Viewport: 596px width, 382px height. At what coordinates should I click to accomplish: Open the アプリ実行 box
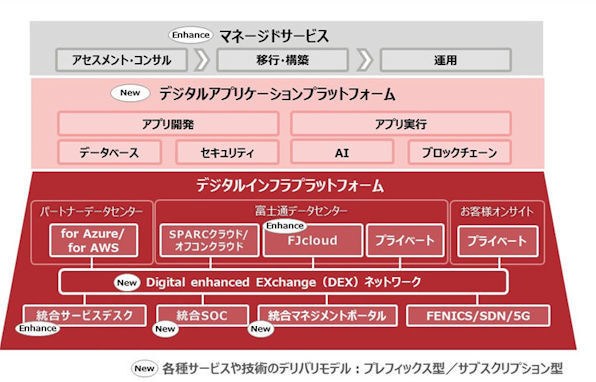(401, 124)
